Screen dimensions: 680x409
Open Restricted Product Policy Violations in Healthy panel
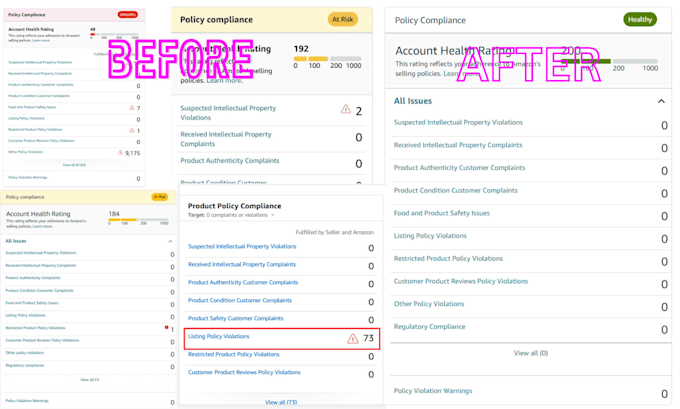[448, 258]
